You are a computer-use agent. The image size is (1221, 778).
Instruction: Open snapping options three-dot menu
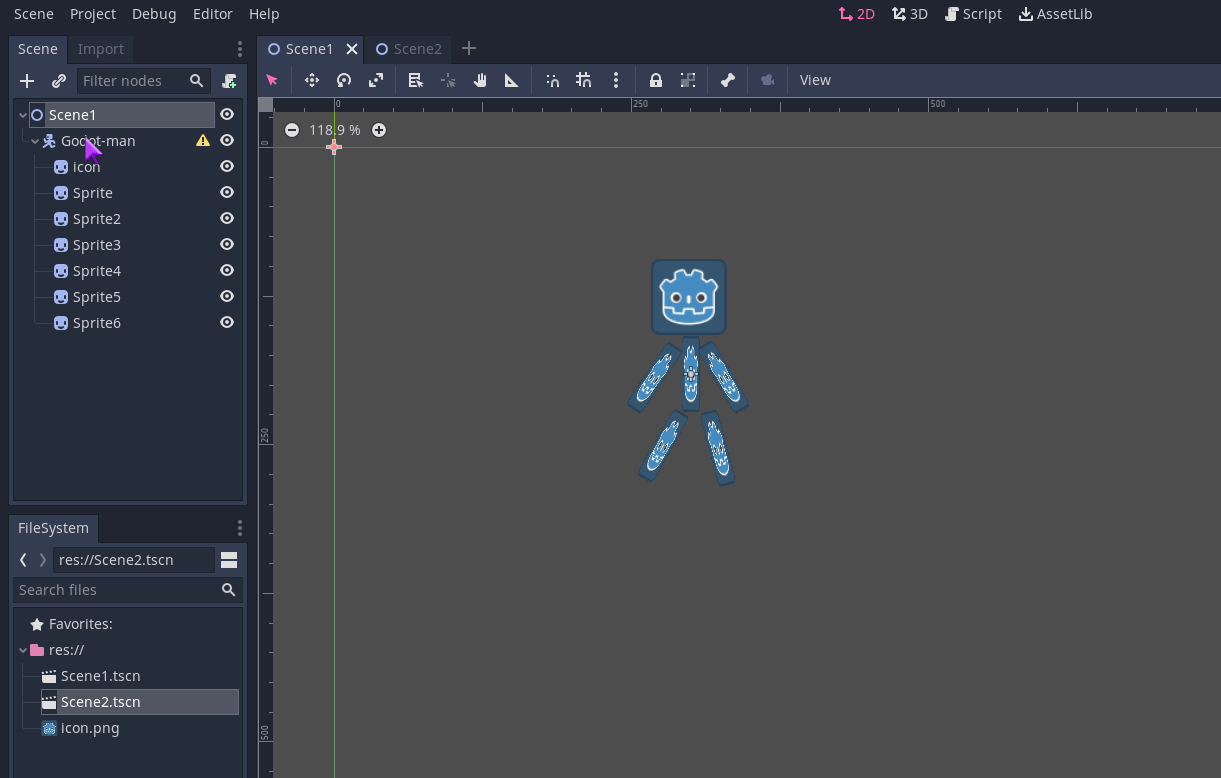pos(616,80)
